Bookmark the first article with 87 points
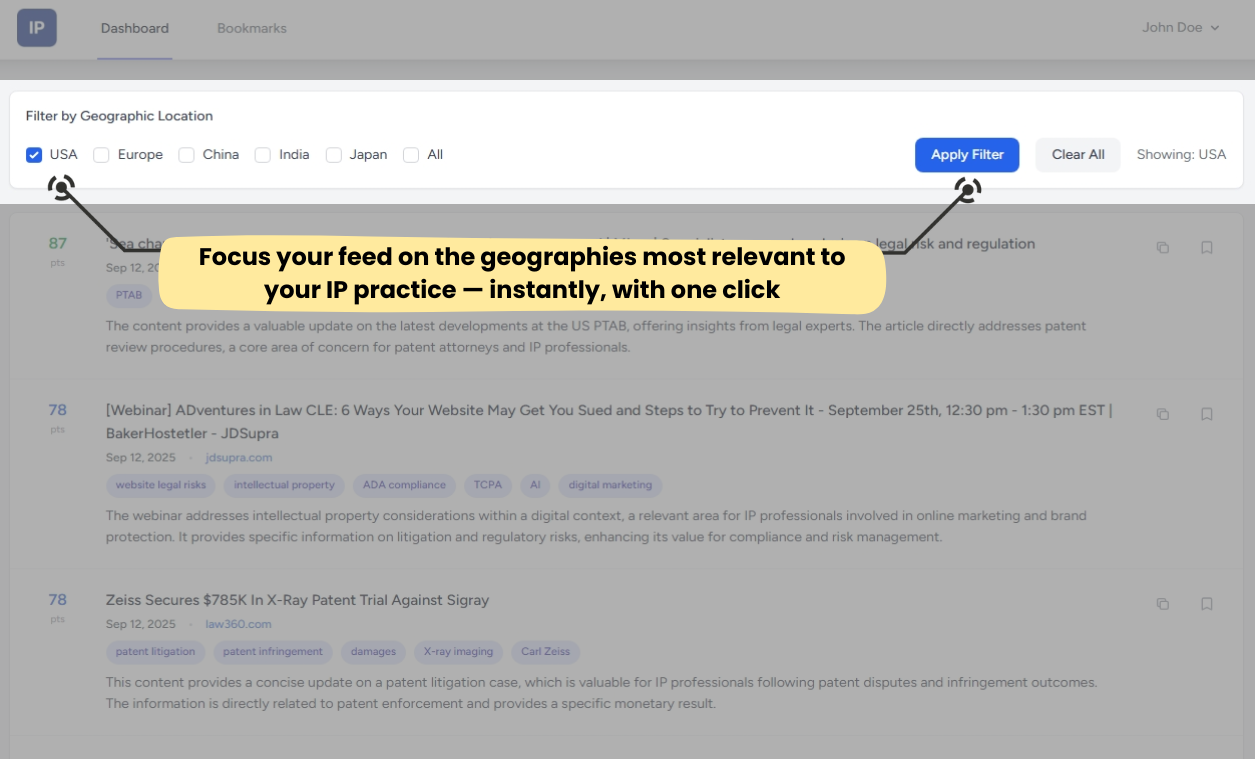Screen dimensions: 1255x759 1206,247
